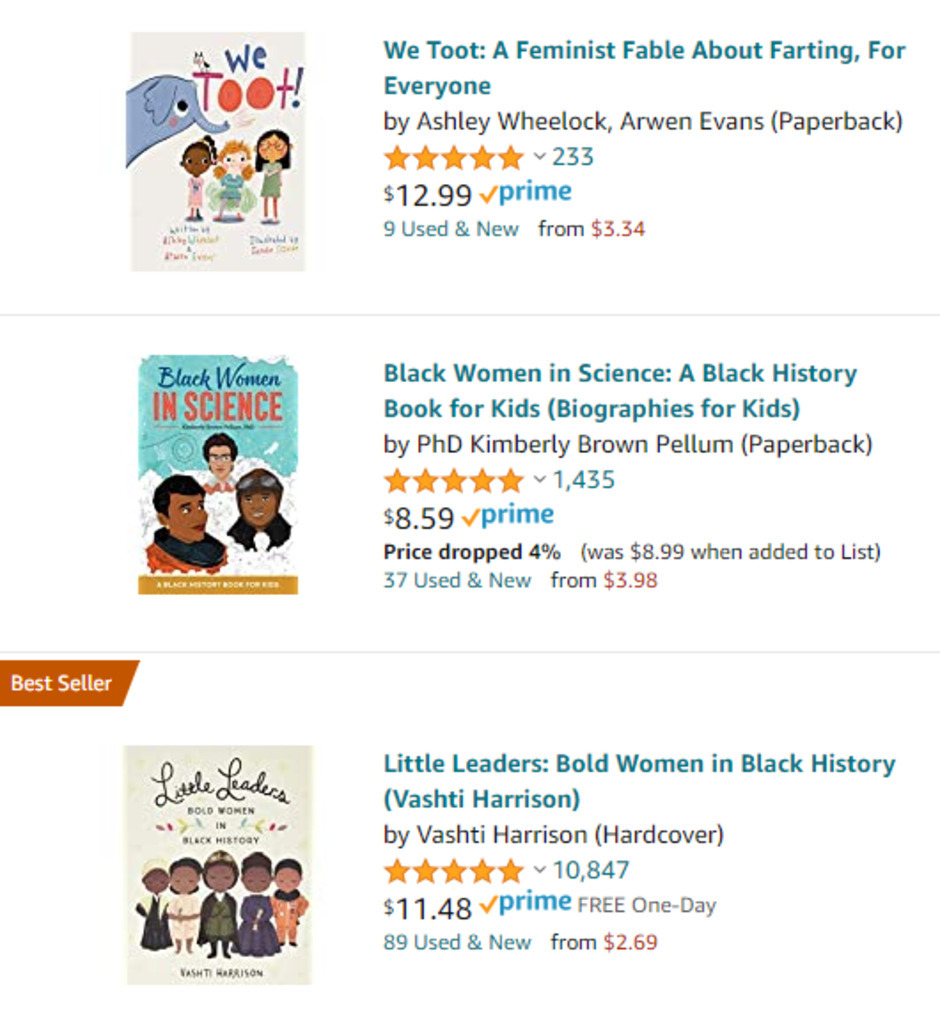
Task: View the 1,435 customer reviews
Action: (x=584, y=480)
